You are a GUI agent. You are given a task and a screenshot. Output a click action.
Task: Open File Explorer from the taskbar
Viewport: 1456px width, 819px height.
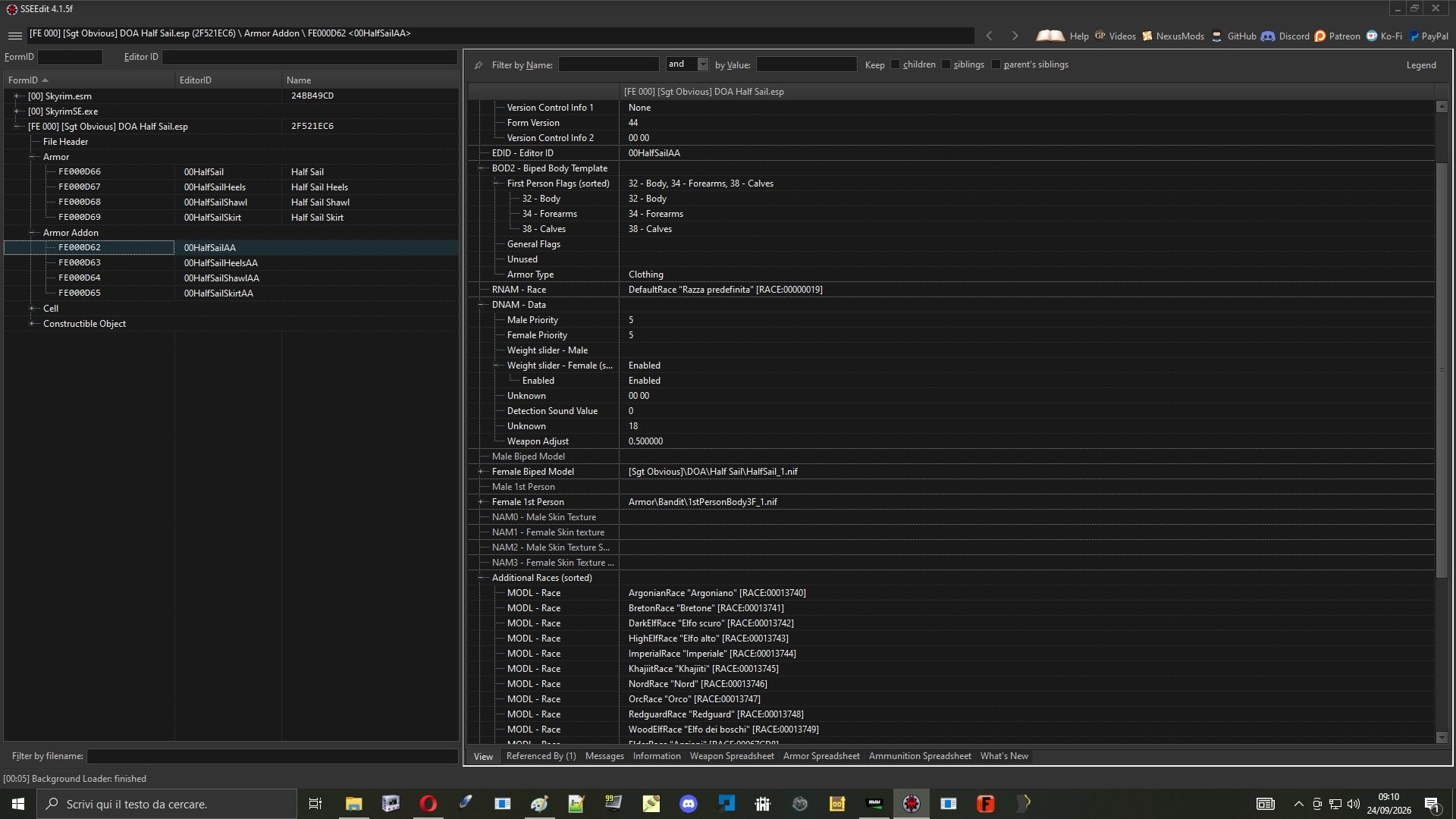click(353, 804)
